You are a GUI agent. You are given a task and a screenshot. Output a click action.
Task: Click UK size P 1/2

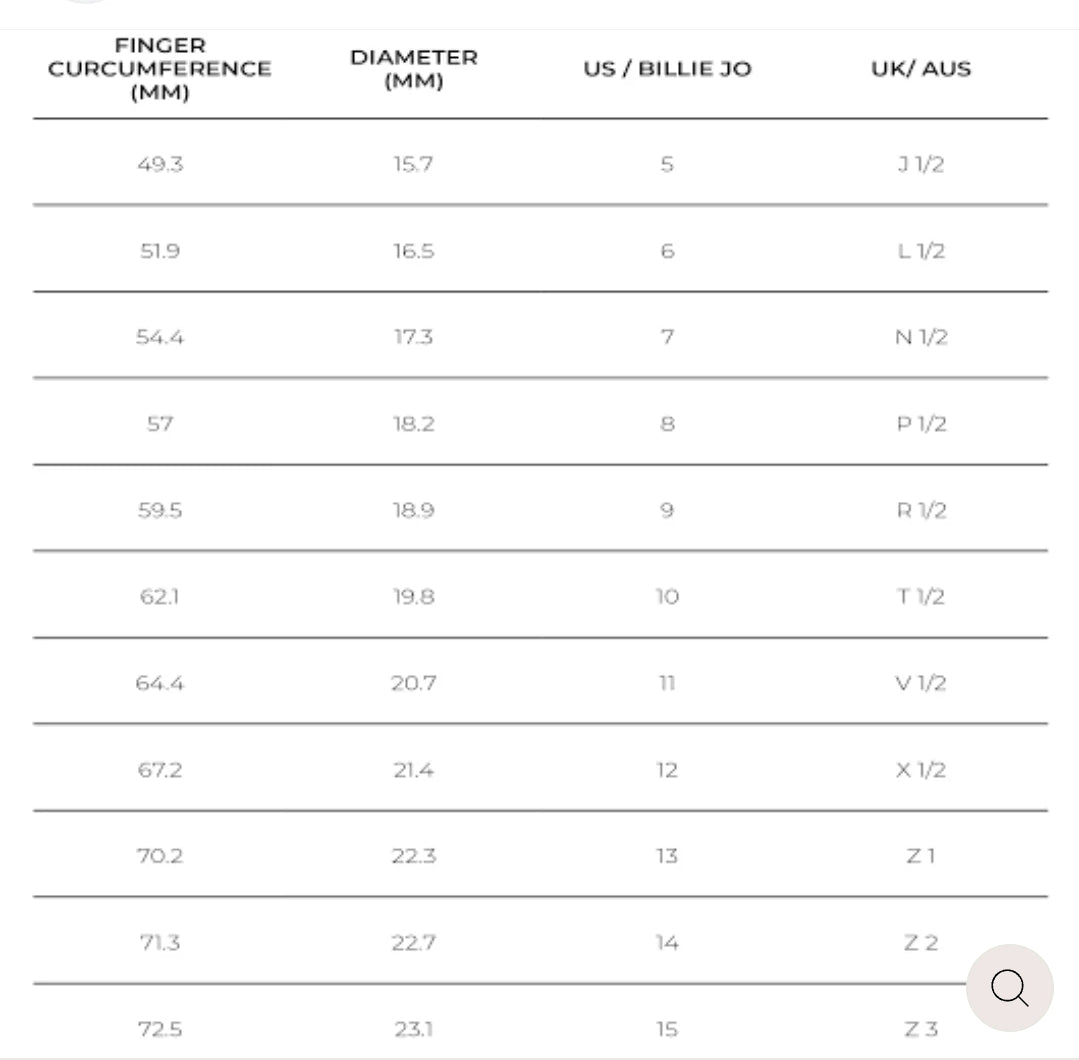[x=921, y=424]
